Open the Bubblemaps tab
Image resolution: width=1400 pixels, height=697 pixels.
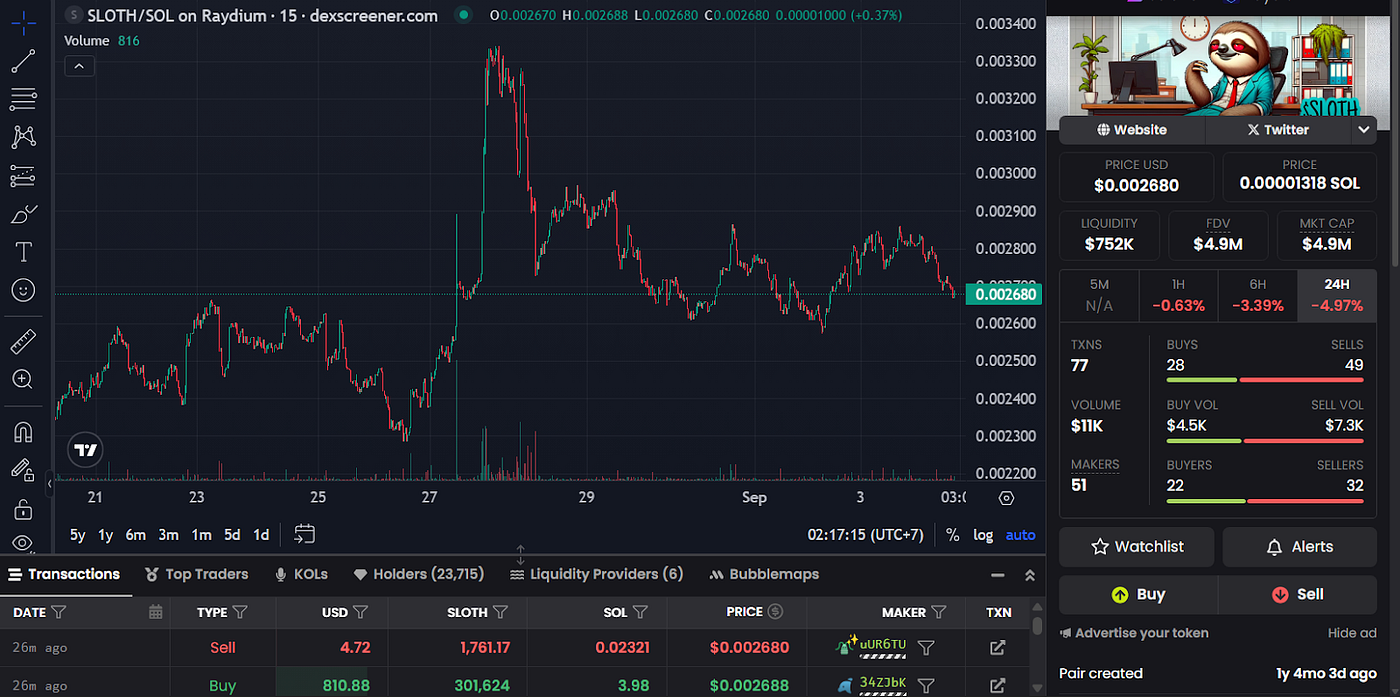763,574
